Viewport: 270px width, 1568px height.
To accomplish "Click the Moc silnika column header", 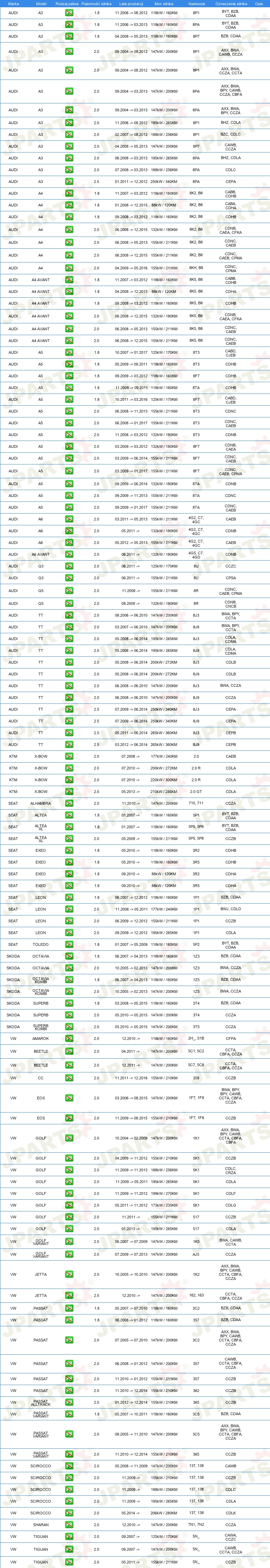I will 164,4.
